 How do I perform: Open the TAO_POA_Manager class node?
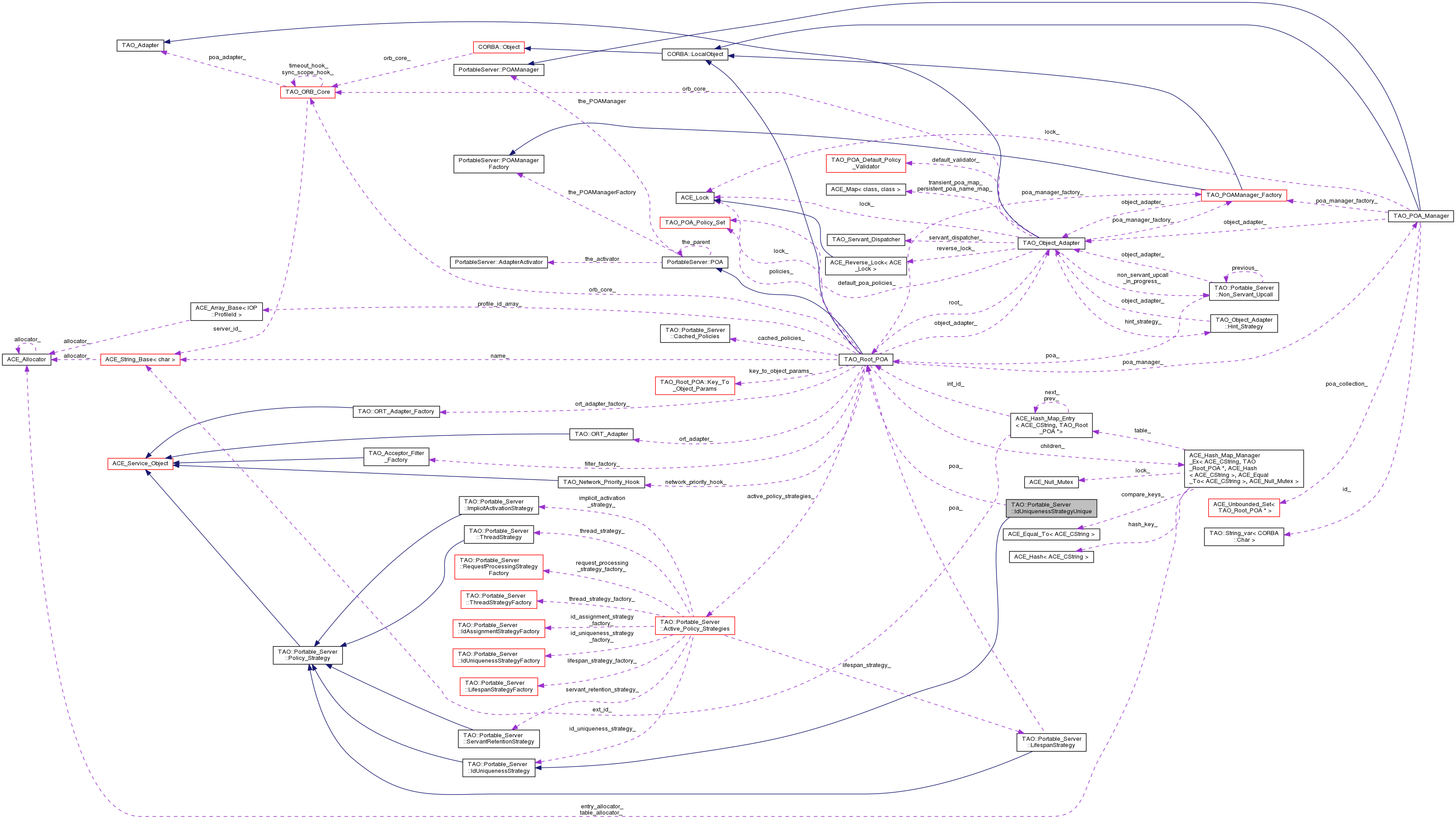(1420, 216)
